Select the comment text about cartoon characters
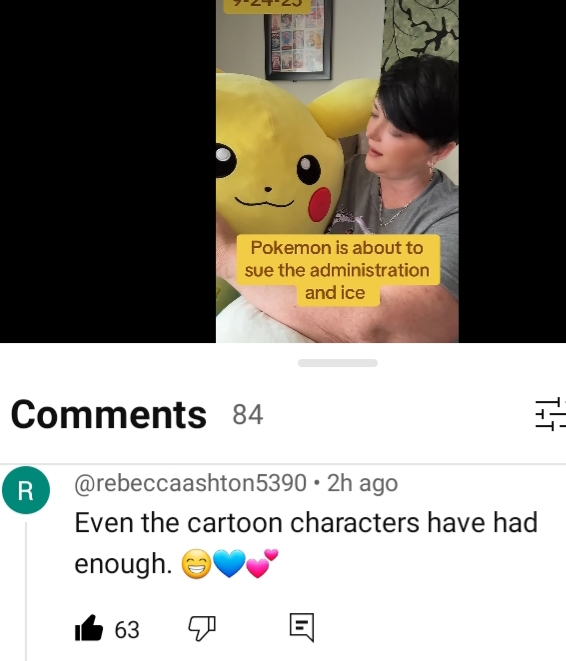 point(306,543)
